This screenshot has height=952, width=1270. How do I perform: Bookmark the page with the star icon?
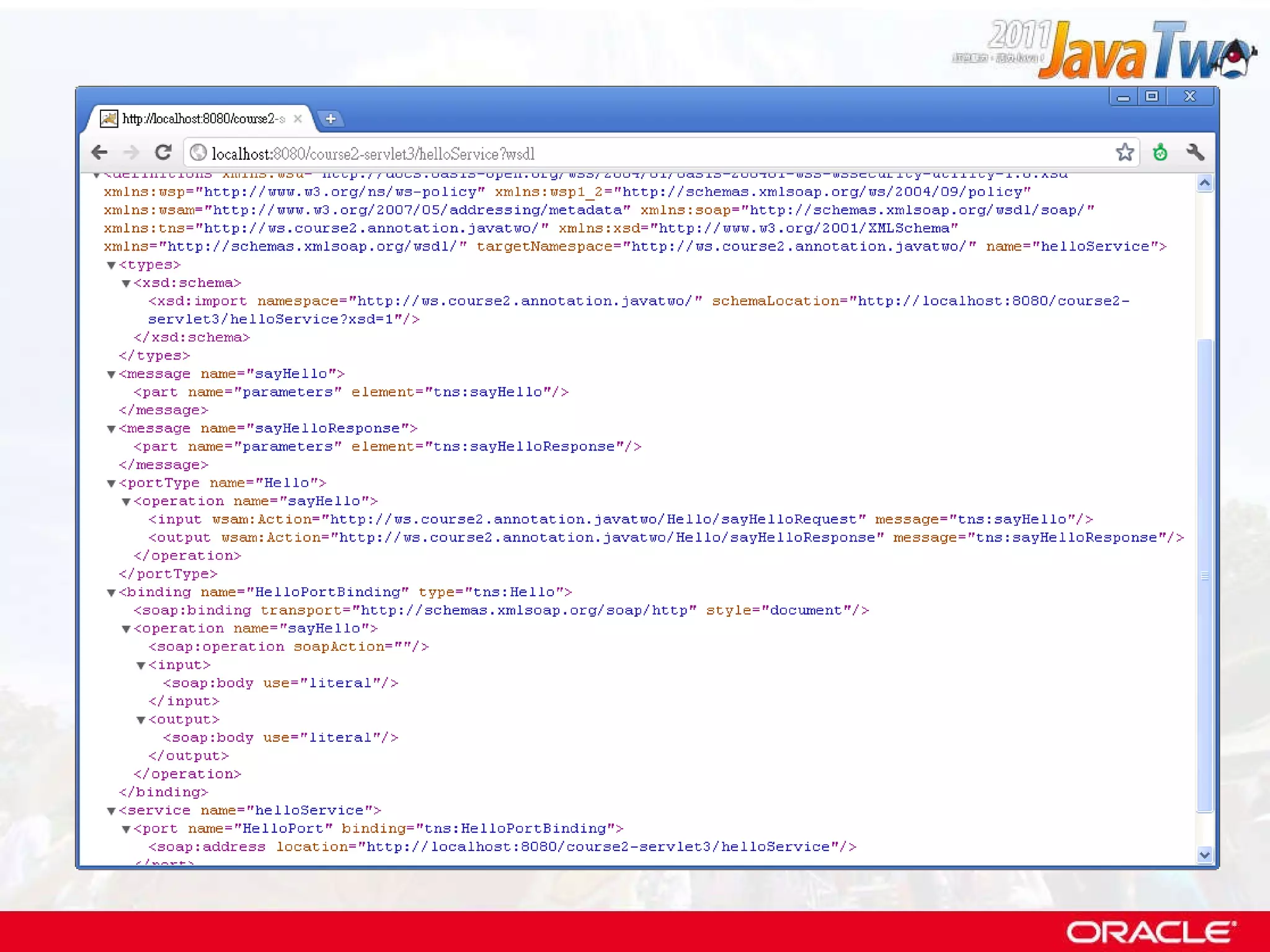(1124, 152)
